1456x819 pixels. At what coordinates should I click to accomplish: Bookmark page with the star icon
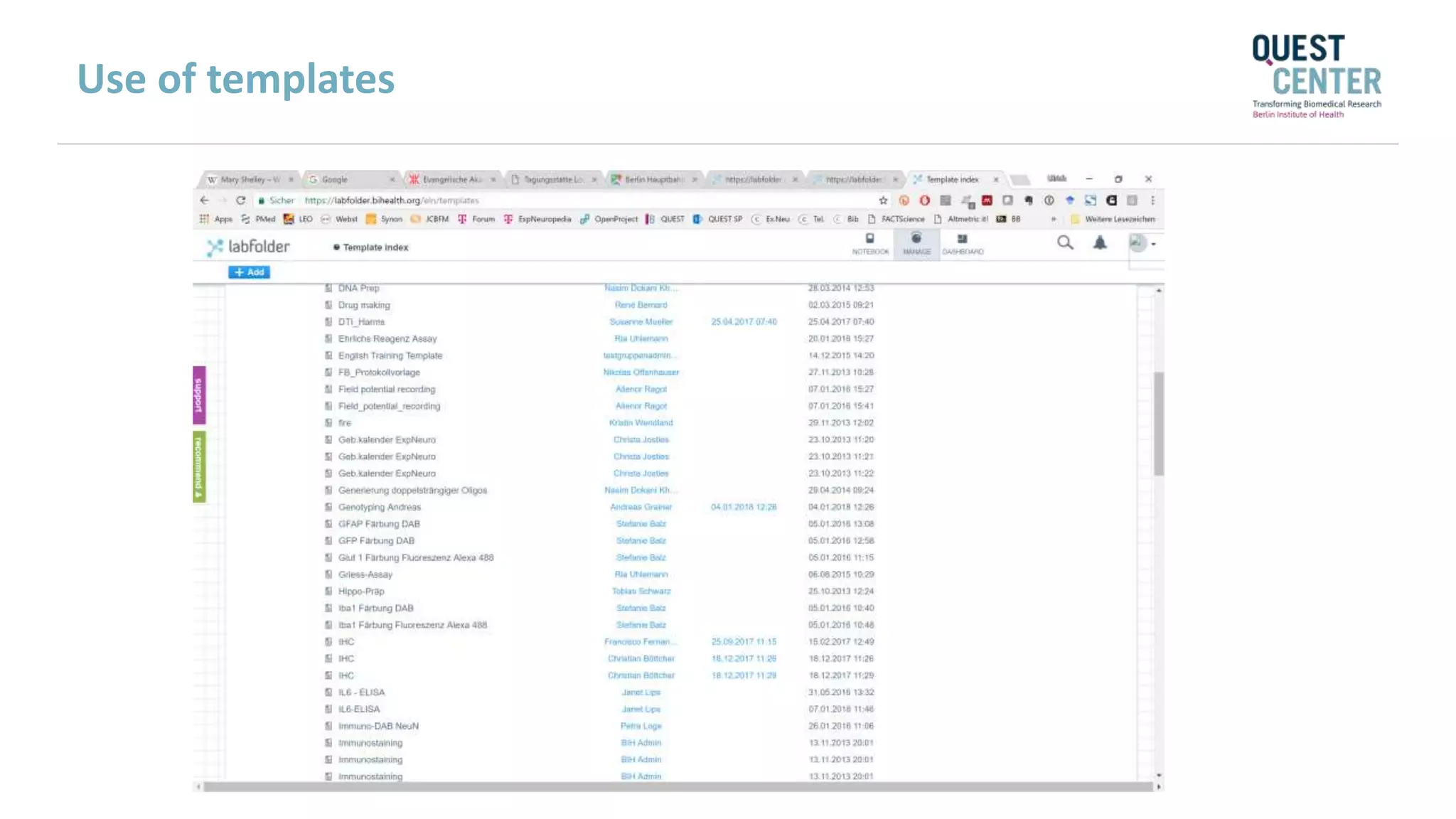click(884, 200)
